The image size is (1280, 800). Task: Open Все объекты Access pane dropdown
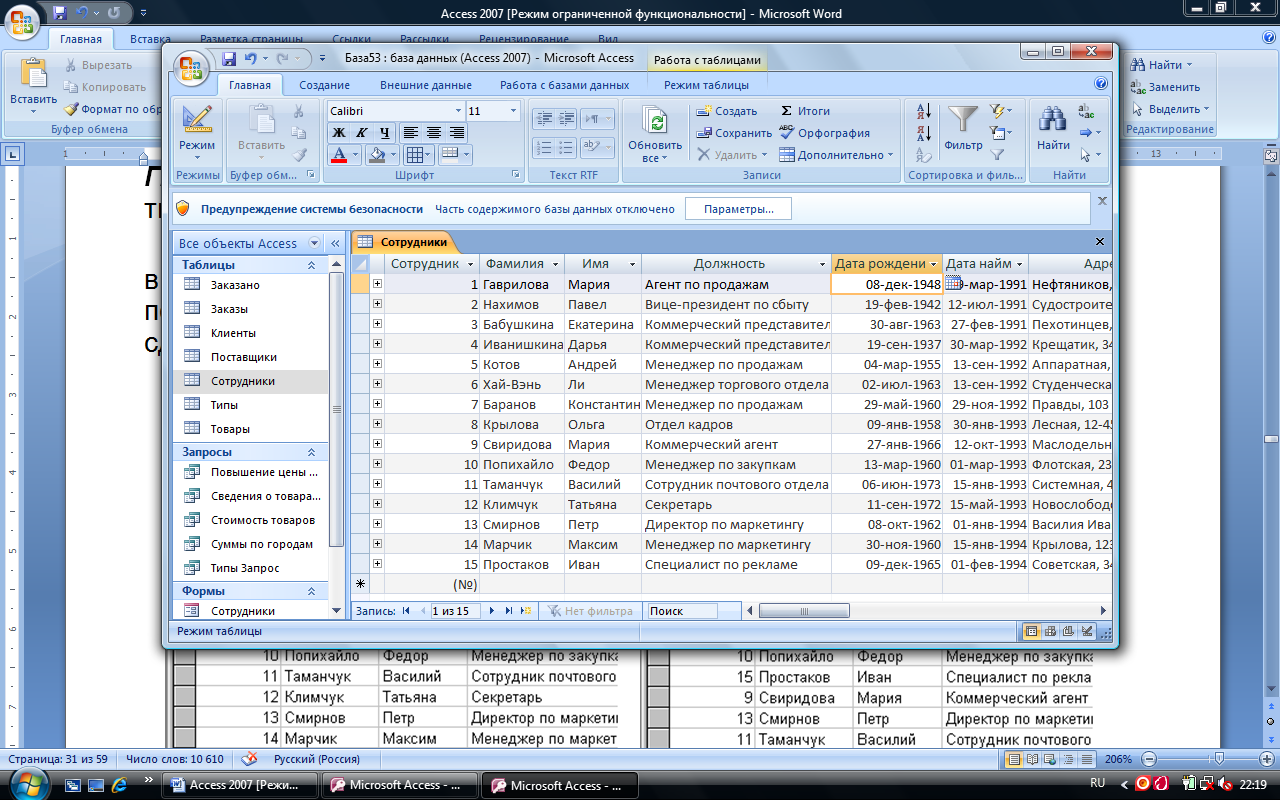point(315,243)
